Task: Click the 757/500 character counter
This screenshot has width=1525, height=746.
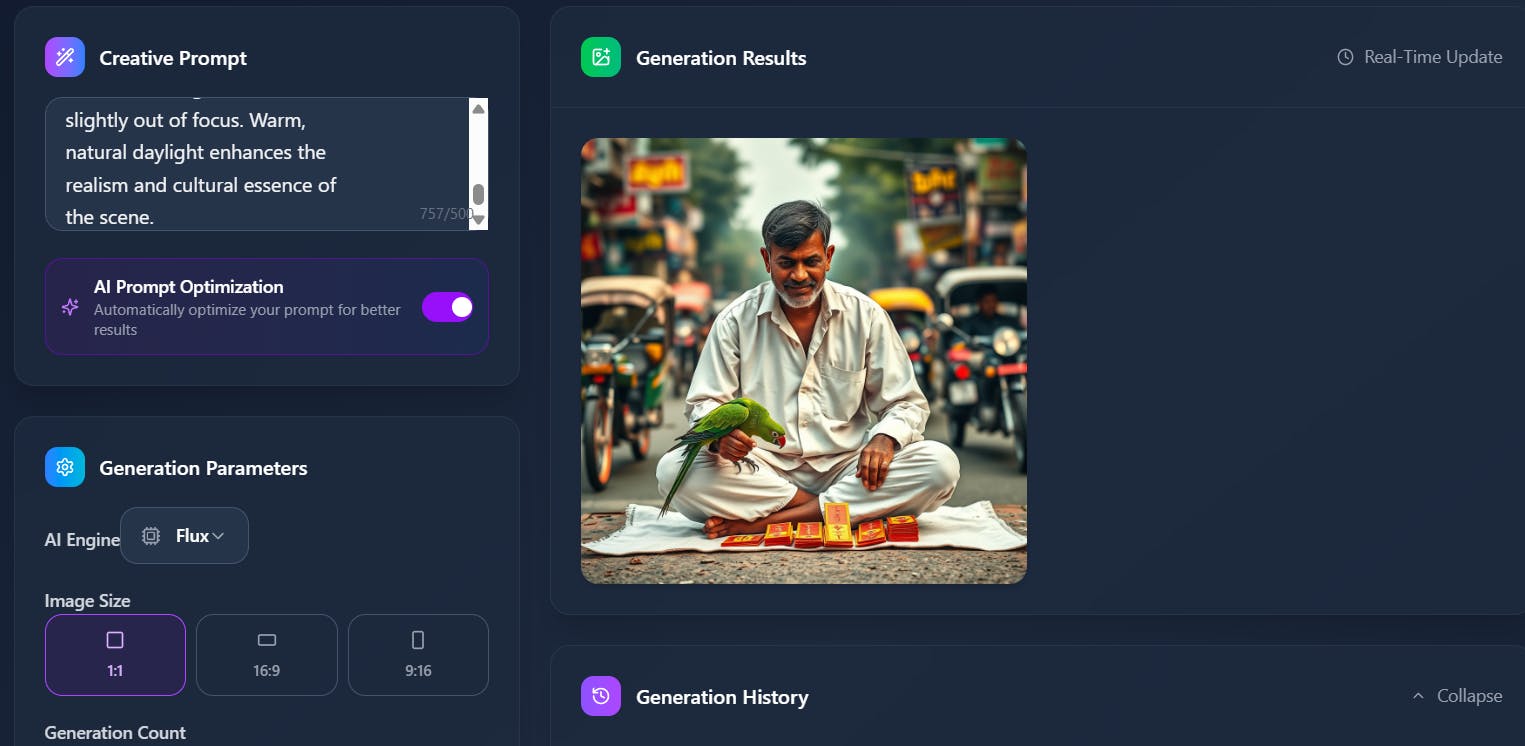Action: coord(447,214)
